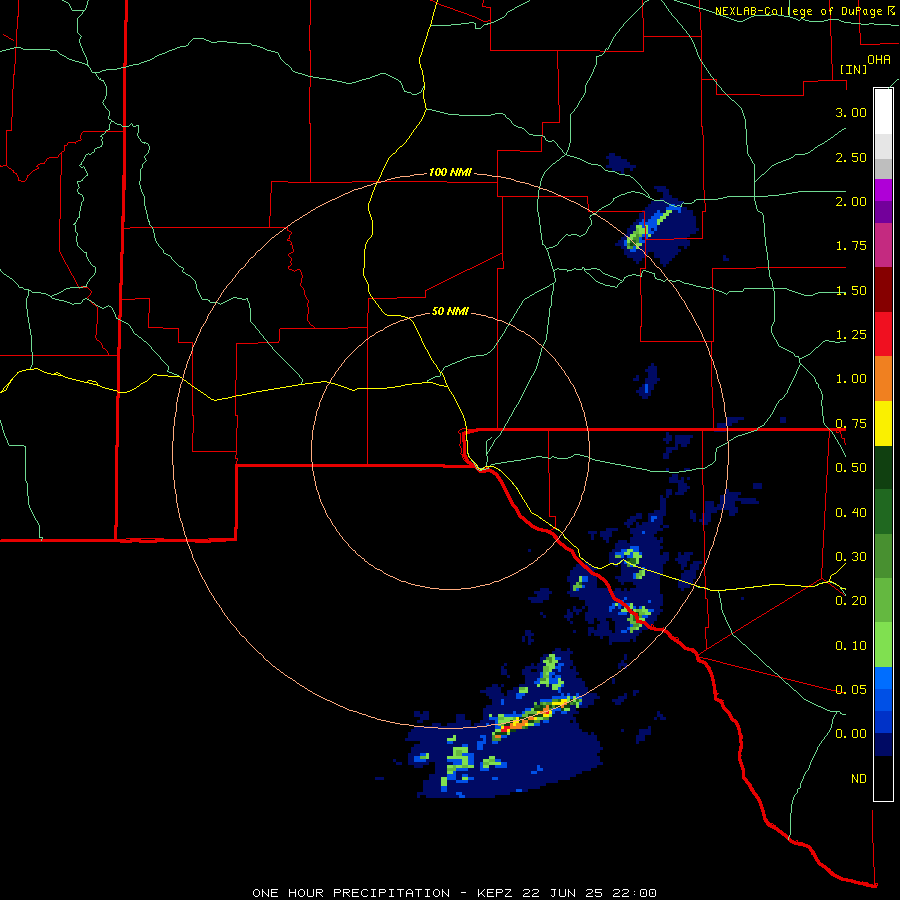Click the 1.00 legend value

(x=851, y=379)
